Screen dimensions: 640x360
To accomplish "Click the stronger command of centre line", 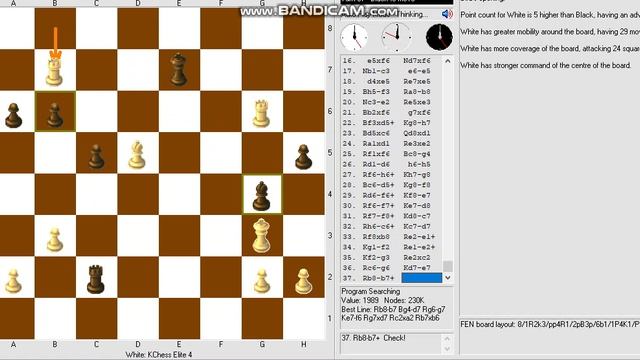I will tap(546, 65).
